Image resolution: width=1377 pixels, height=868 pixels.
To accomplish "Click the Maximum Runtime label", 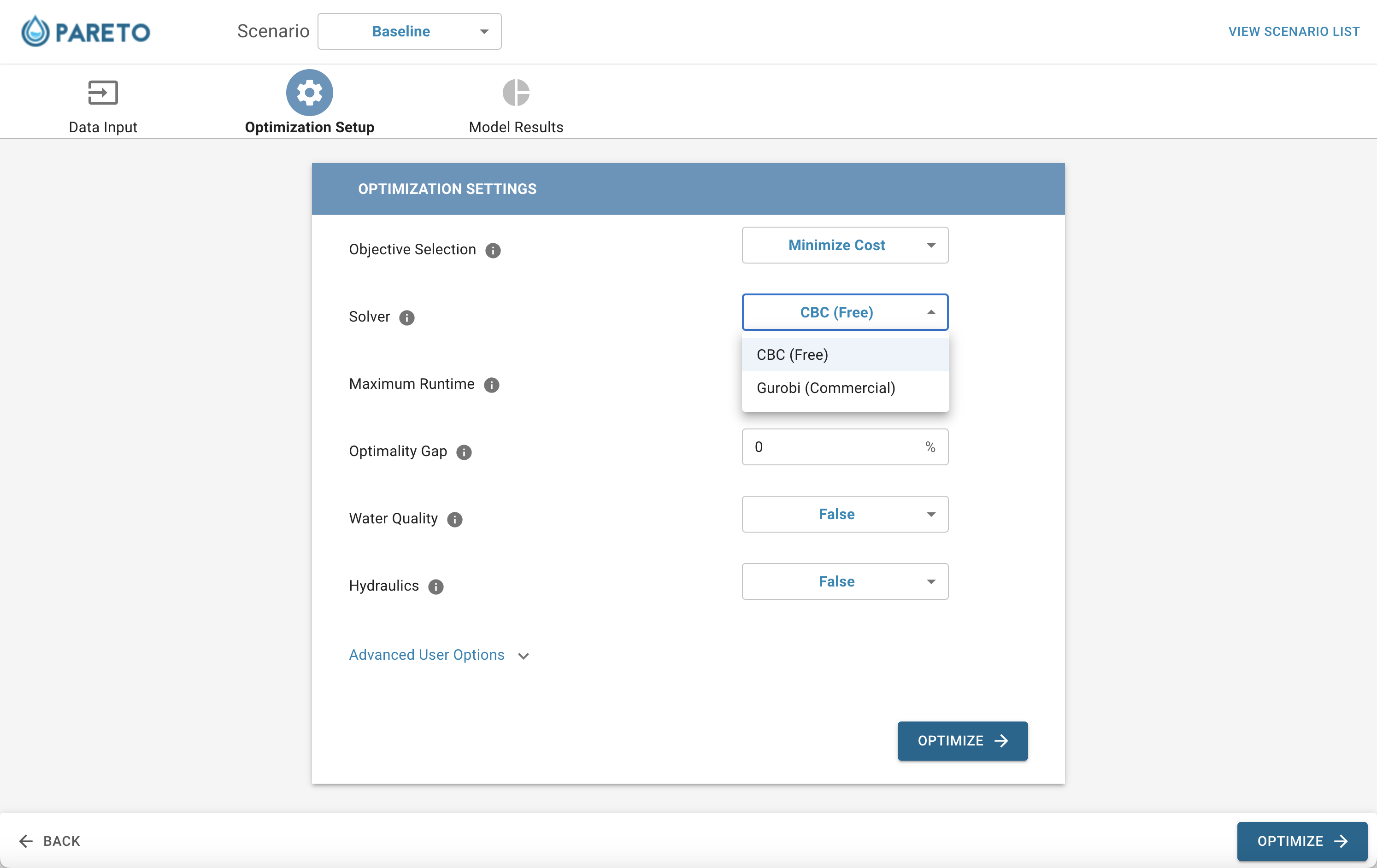I will pos(412,384).
